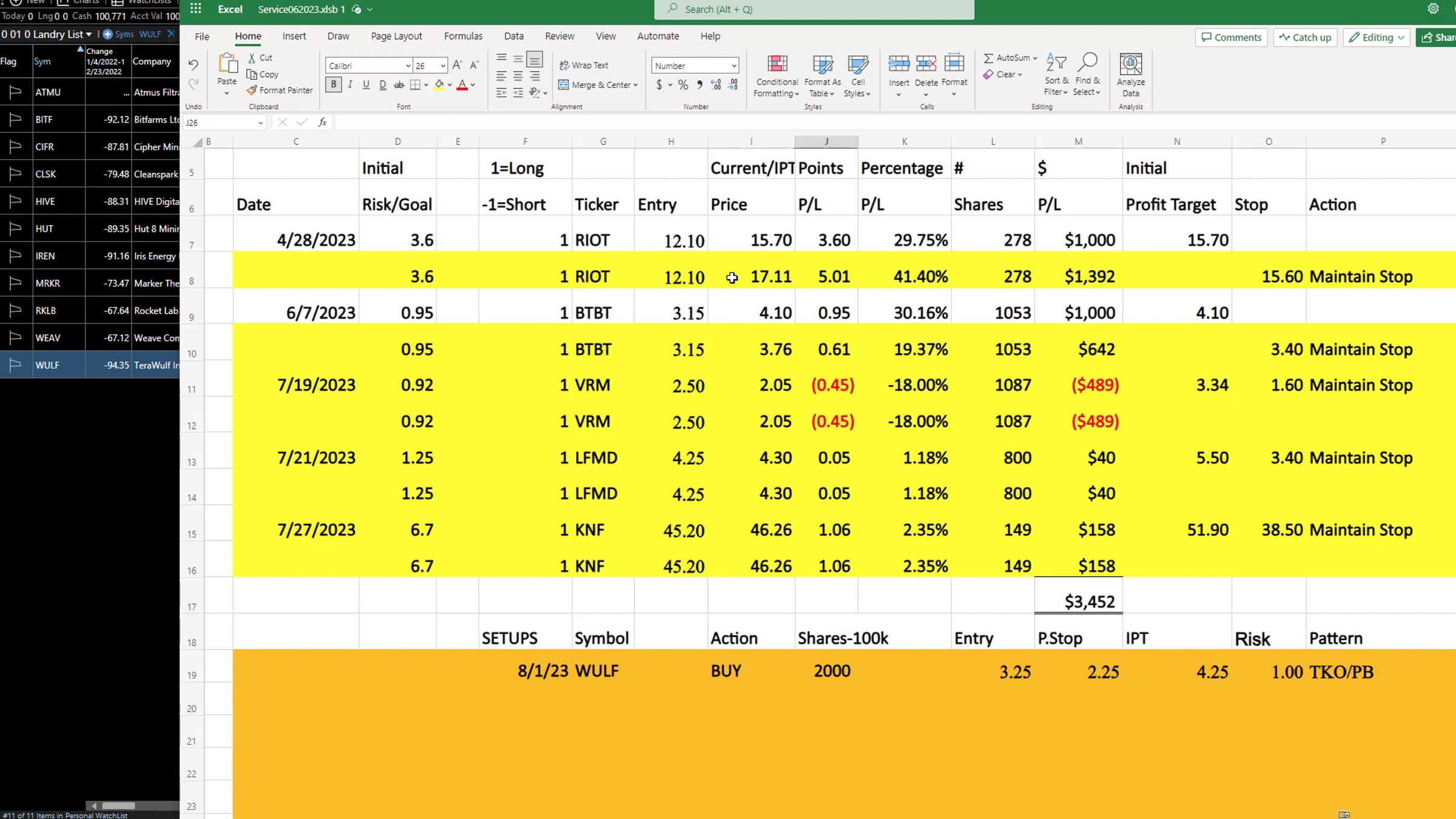Open the settings gear in Excel title bar
This screenshot has width=1456, height=819.
point(1433,8)
